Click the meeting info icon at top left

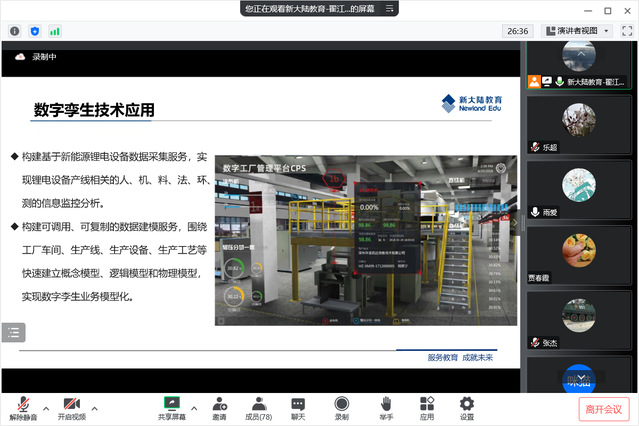(15, 31)
